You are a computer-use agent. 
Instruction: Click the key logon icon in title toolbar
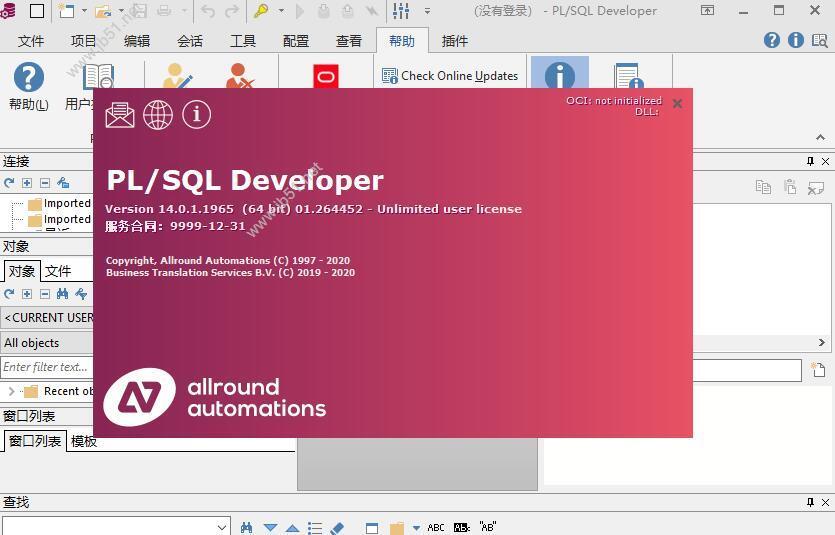(x=261, y=11)
